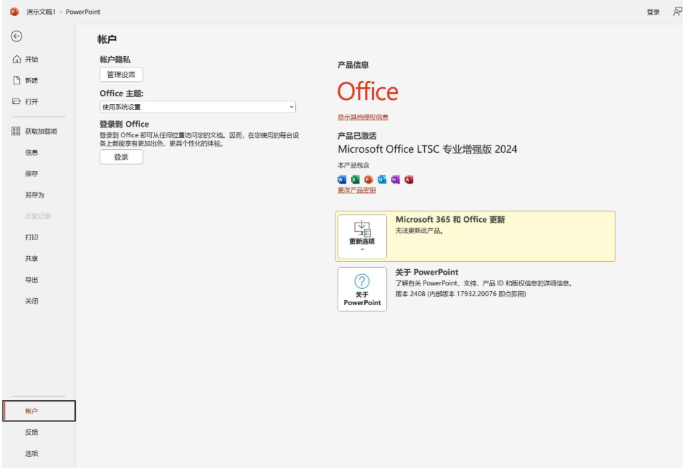Click the 产品已激活 label
This screenshot has height=468, width=683.
click(x=357, y=136)
